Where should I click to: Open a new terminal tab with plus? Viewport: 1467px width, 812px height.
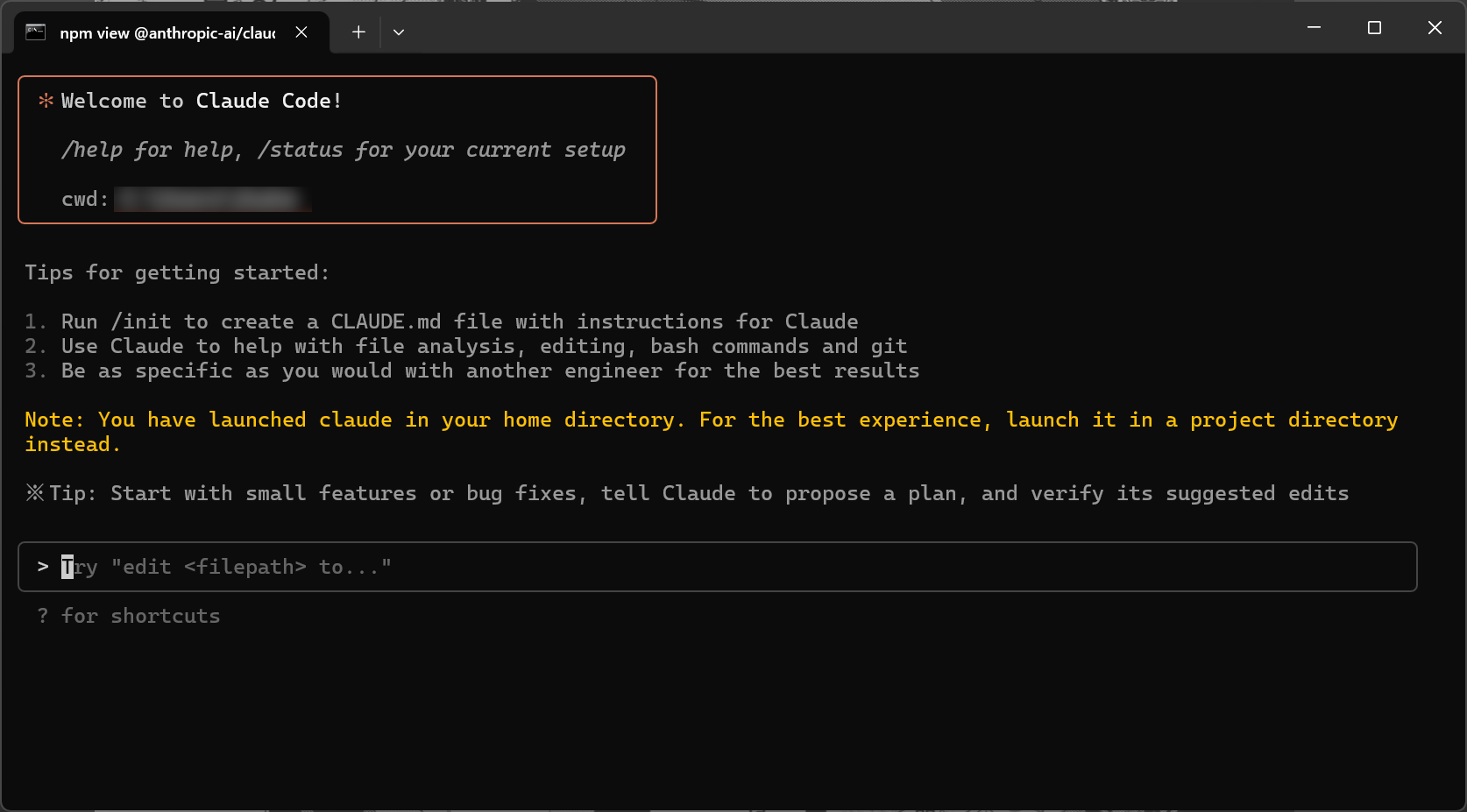coord(358,32)
